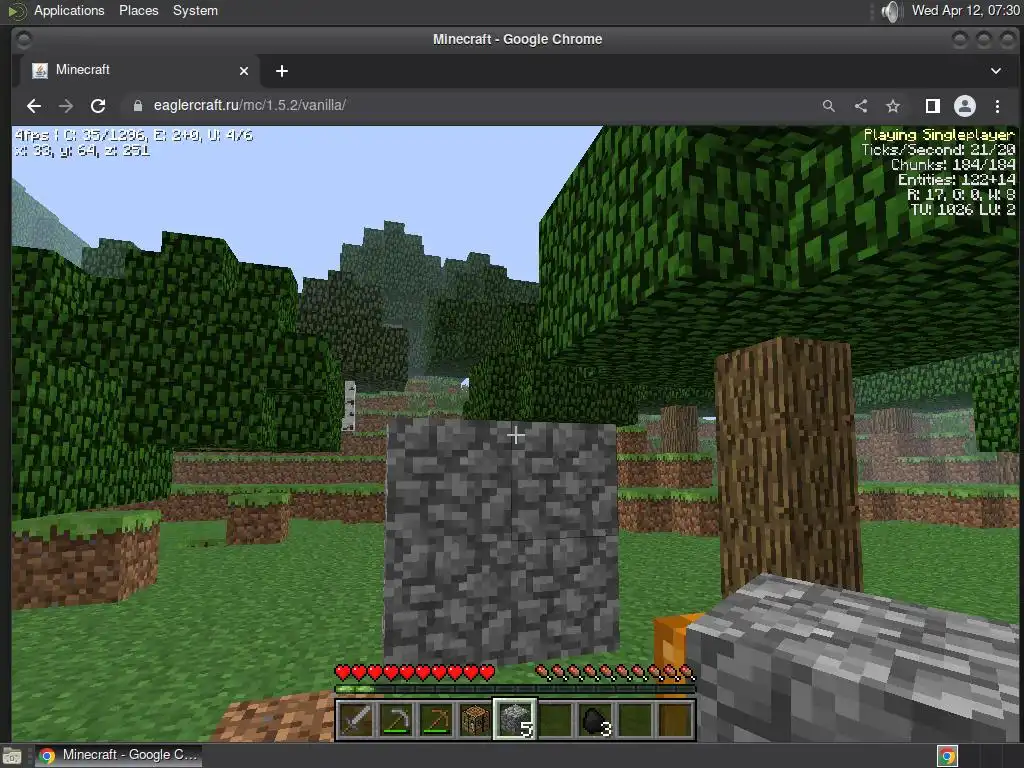Share this page with the share icon
Image resolution: width=1024 pixels, height=768 pixels.
(x=861, y=106)
